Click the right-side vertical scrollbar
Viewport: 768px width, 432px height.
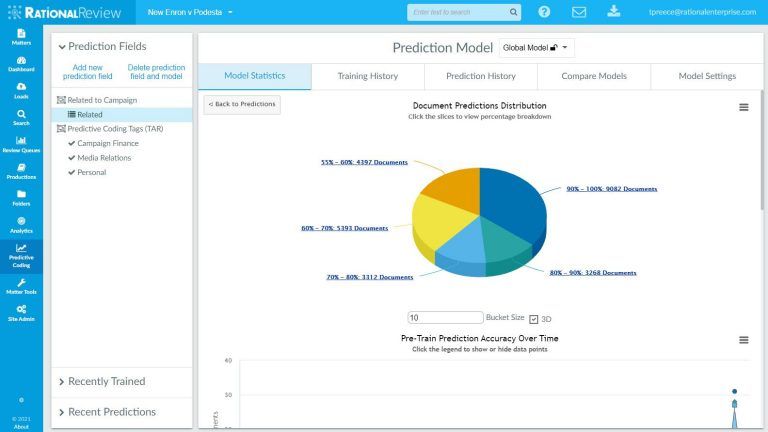coord(762,149)
